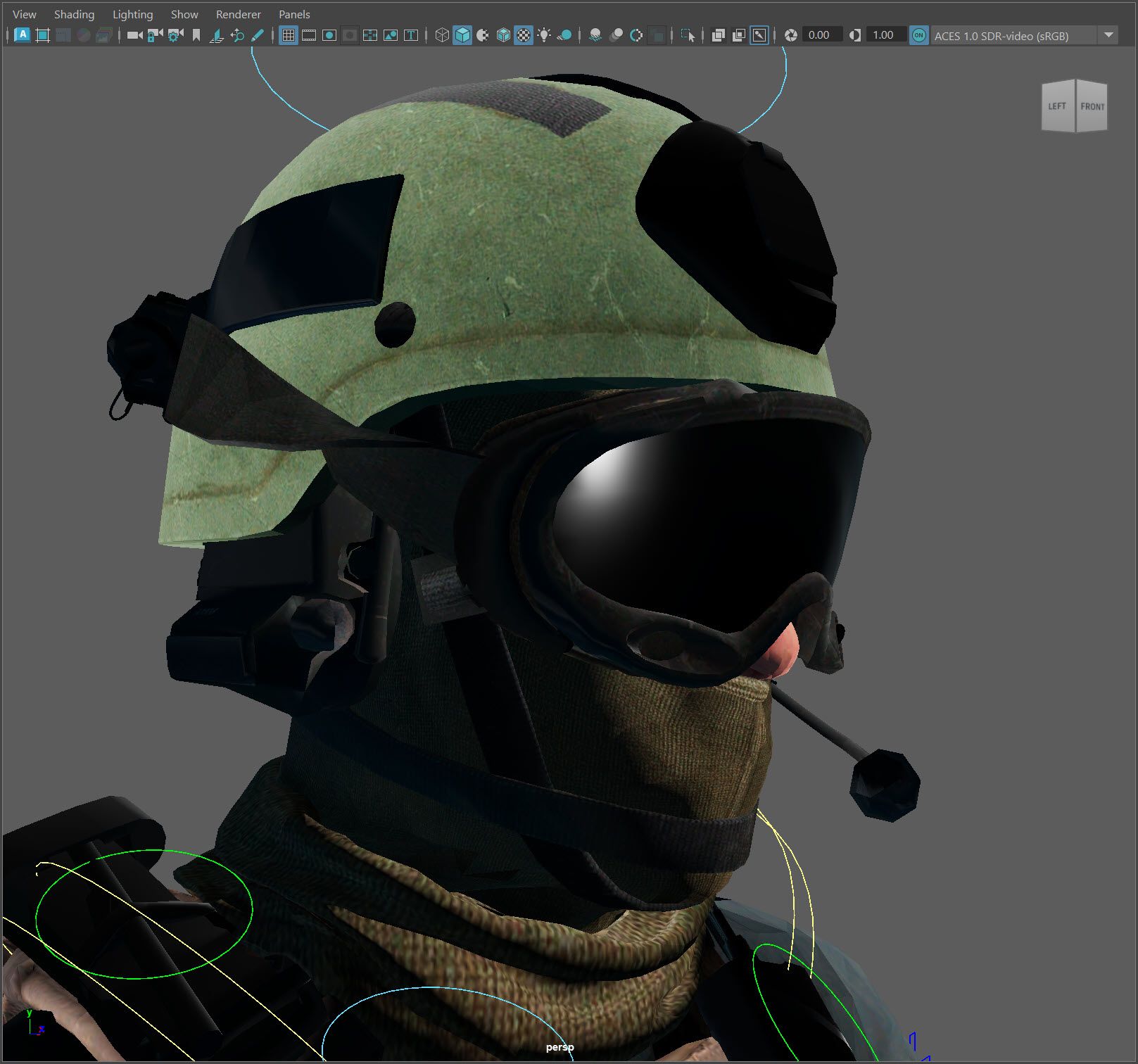Open the Lighting menu
Screen dimensions: 1138x1064
(x=132, y=14)
